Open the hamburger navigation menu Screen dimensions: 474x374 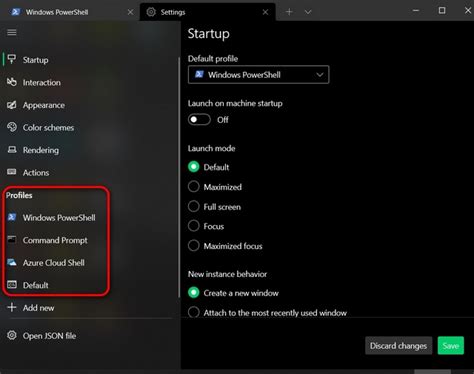pyautogui.click(x=12, y=32)
